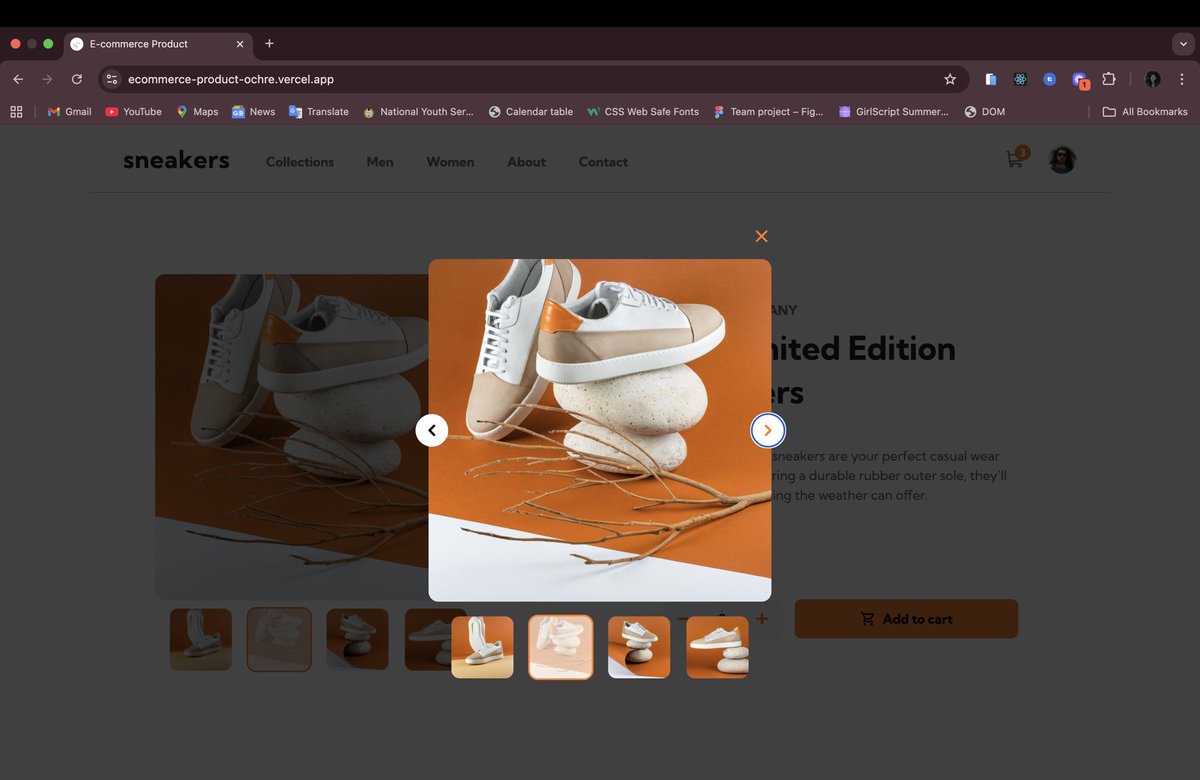Open the apps grid in the bookmarks bar
This screenshot has width=1200, height=780.
[16, 112]
